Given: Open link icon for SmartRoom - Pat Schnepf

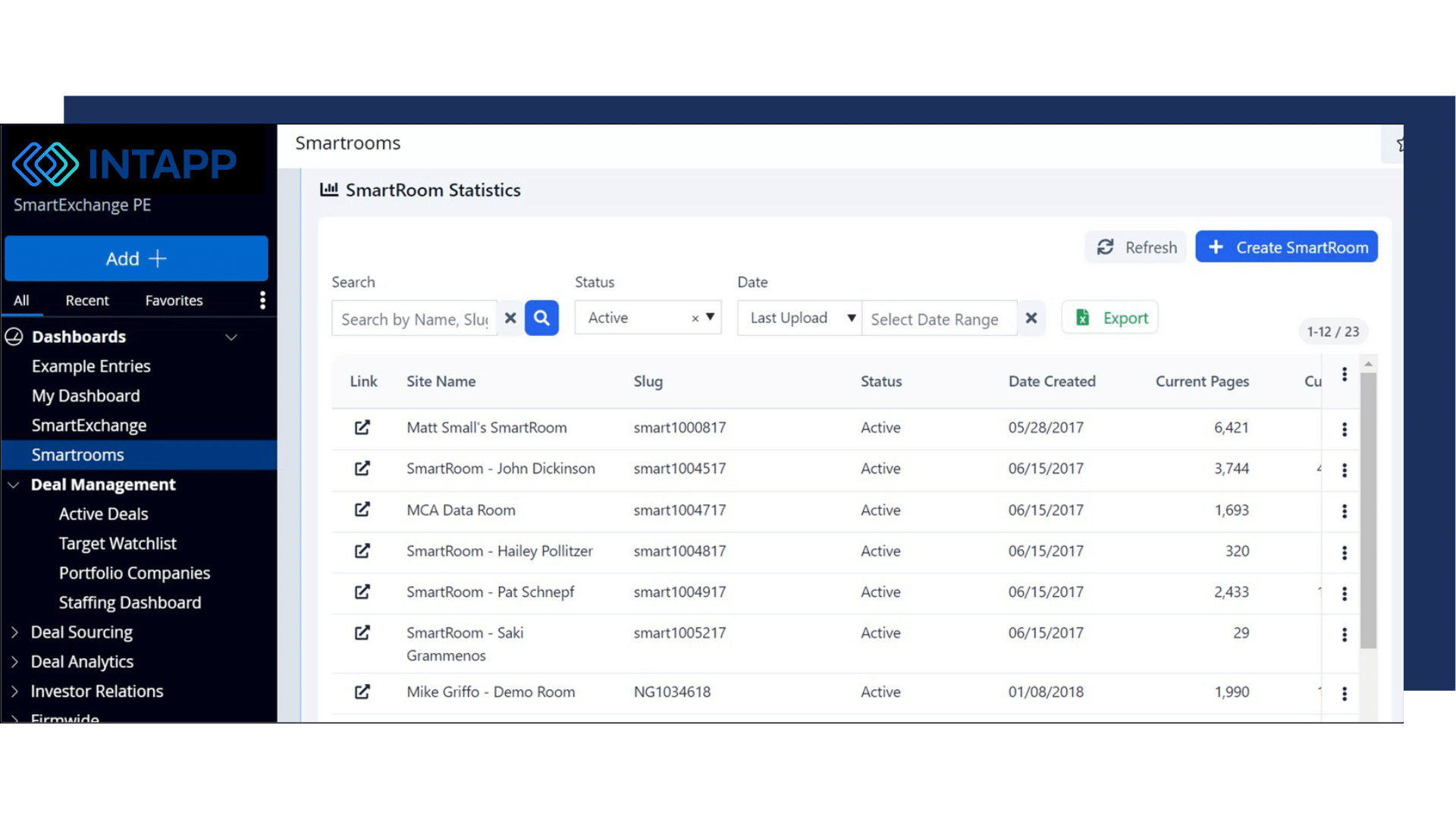Looking at the screenshot, I should tap(362, 591).
